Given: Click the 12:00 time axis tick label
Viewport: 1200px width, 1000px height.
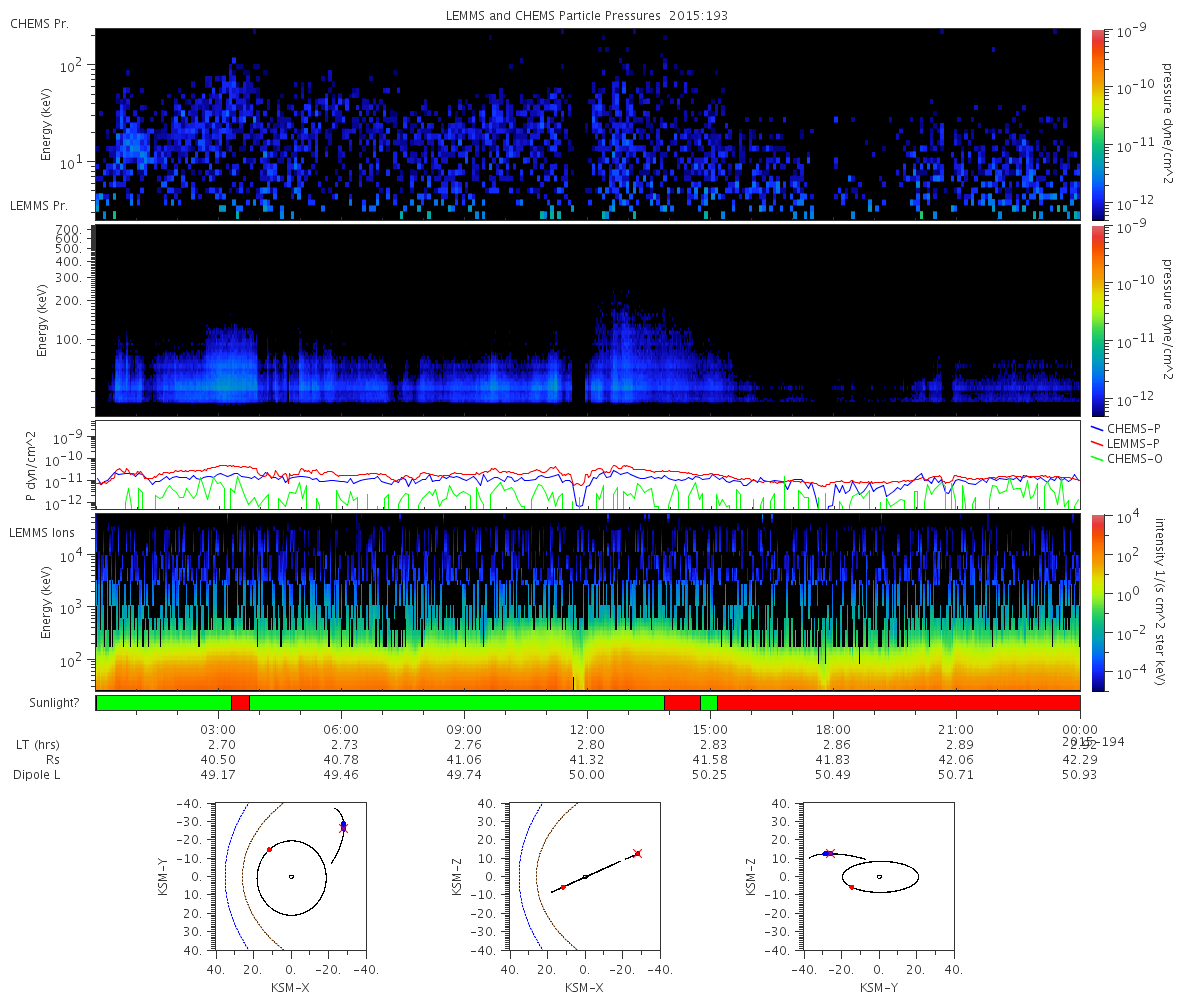Looking at the screenshot, I should (587, 730).
